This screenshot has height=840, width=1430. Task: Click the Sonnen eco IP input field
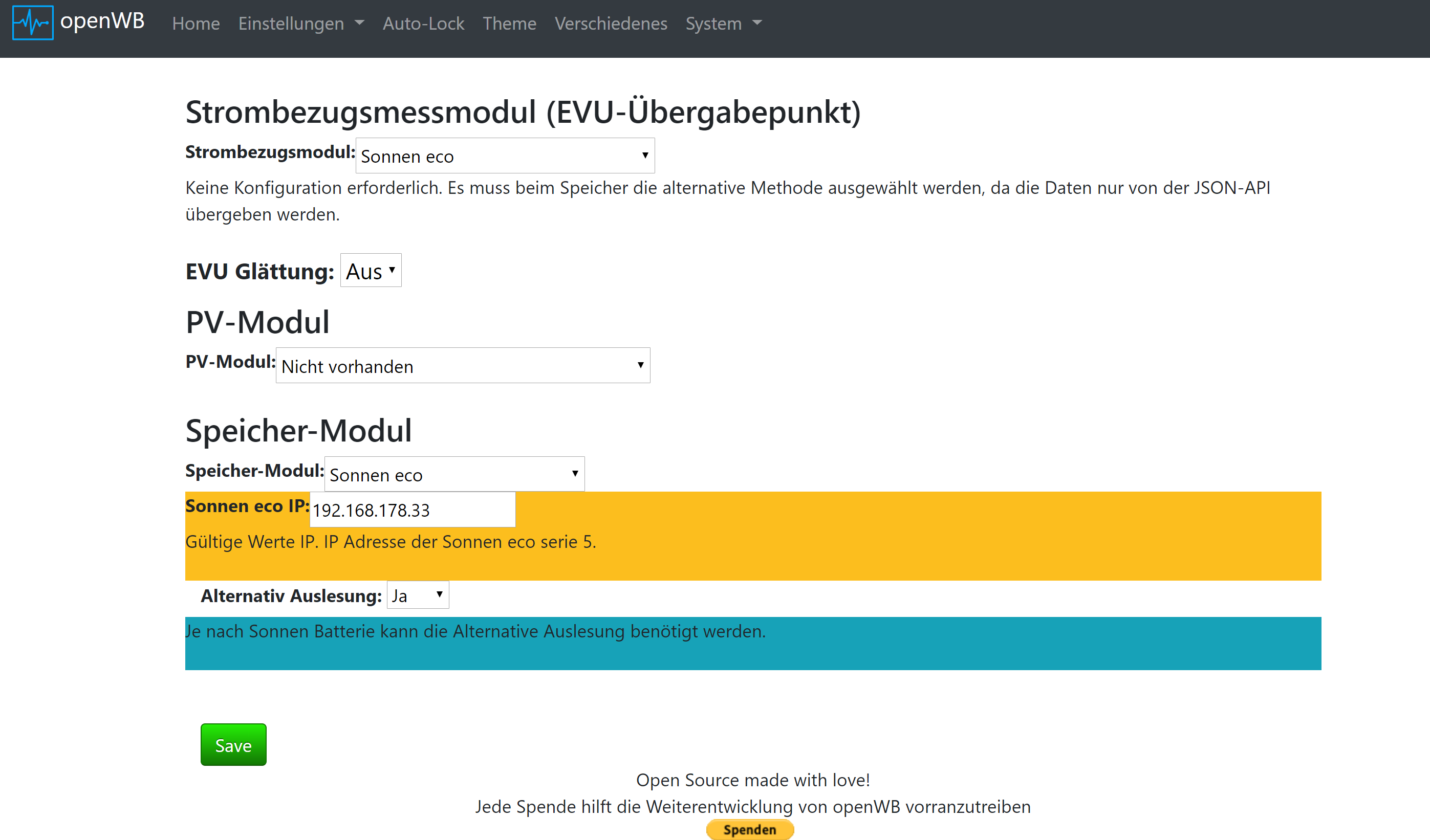[x=412, y=510]
